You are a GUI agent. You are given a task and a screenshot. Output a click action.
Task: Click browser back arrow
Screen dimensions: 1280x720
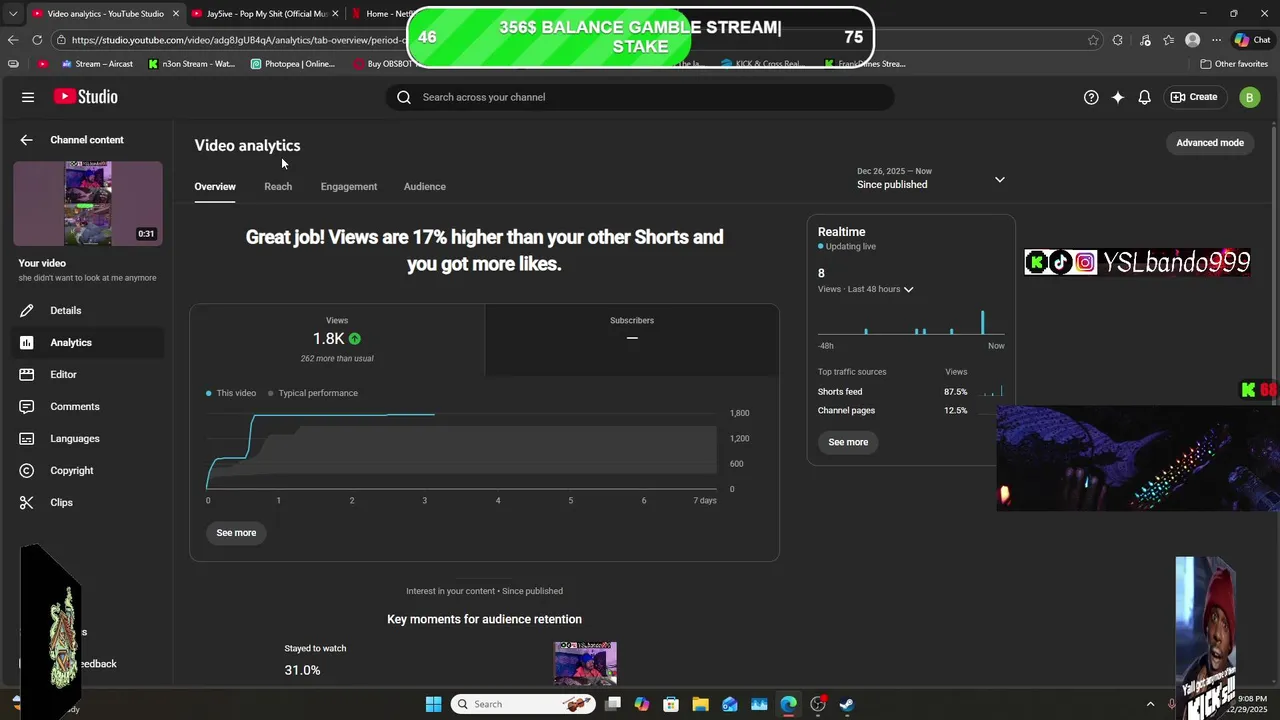[13, 40]
